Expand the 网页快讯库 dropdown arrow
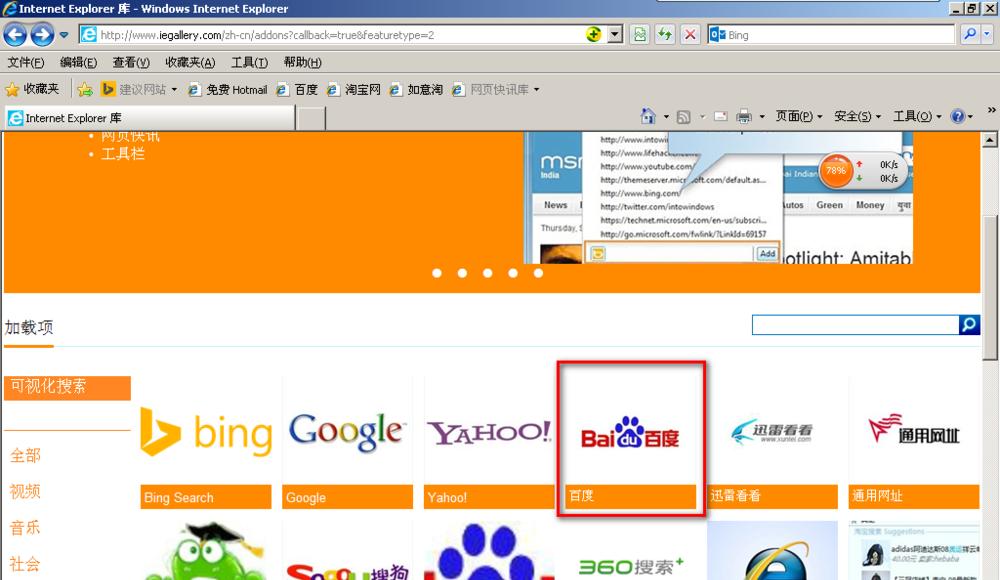The height and width of the screenshot is (580, 1000). [x=536, y=89]
